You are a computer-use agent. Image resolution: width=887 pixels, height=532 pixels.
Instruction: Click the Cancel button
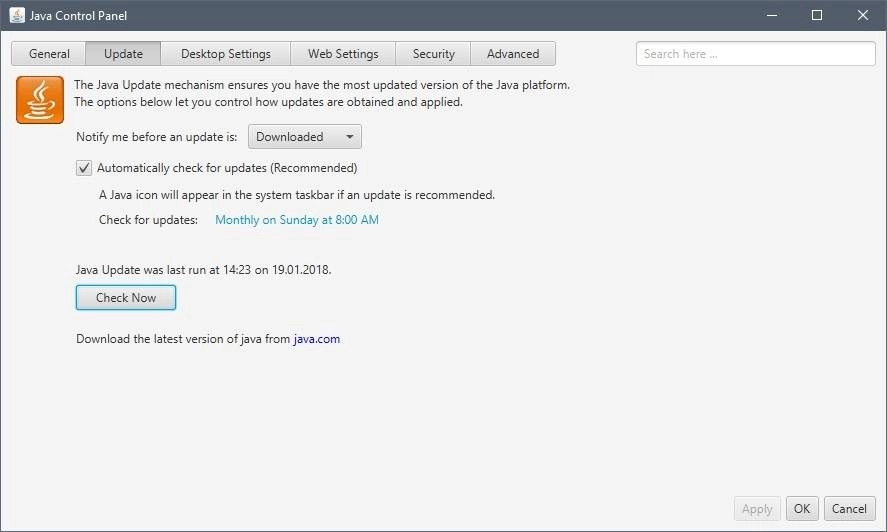click(849, 509)
